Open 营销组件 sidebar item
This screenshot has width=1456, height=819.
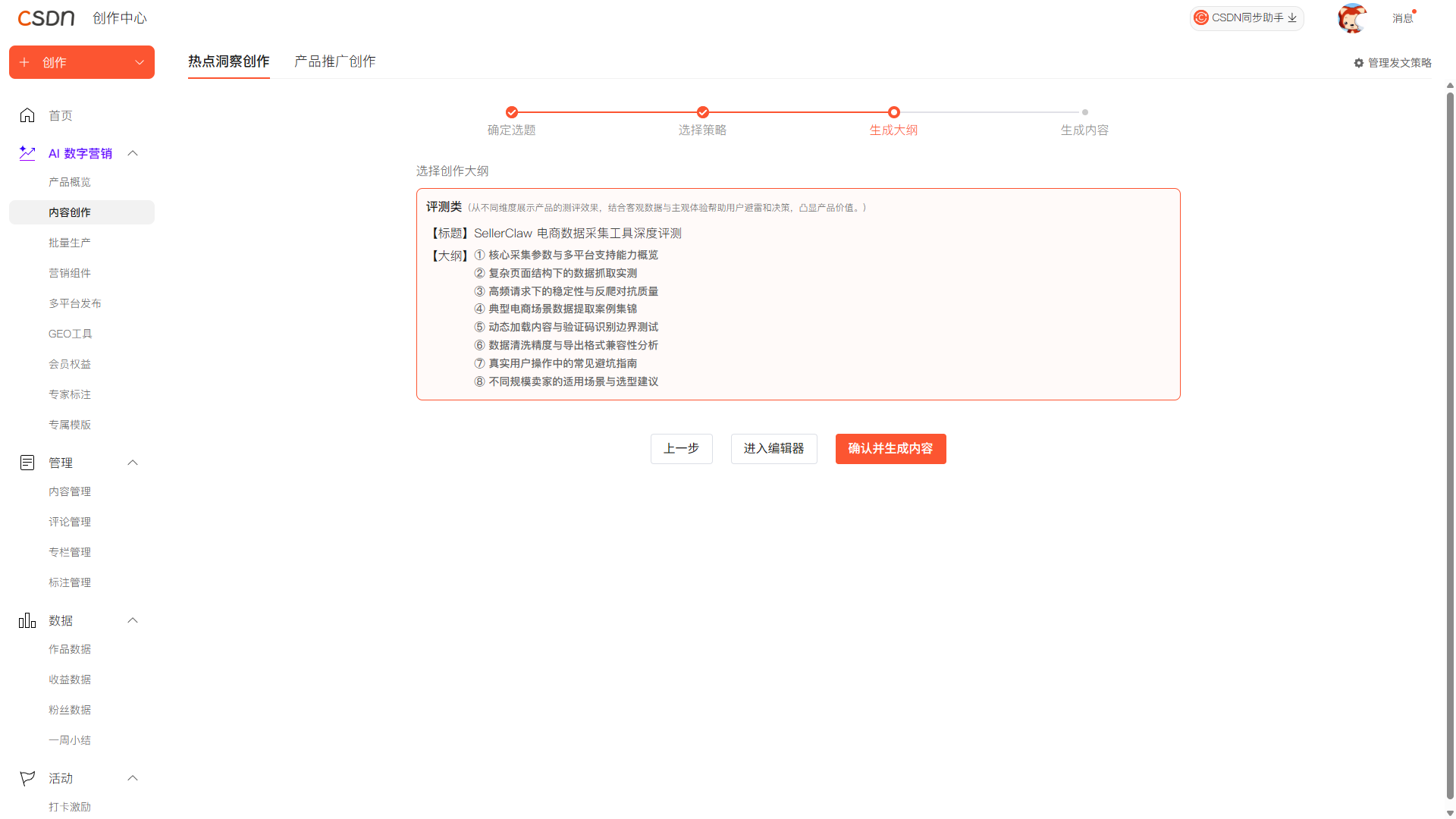tap(70, 273)
